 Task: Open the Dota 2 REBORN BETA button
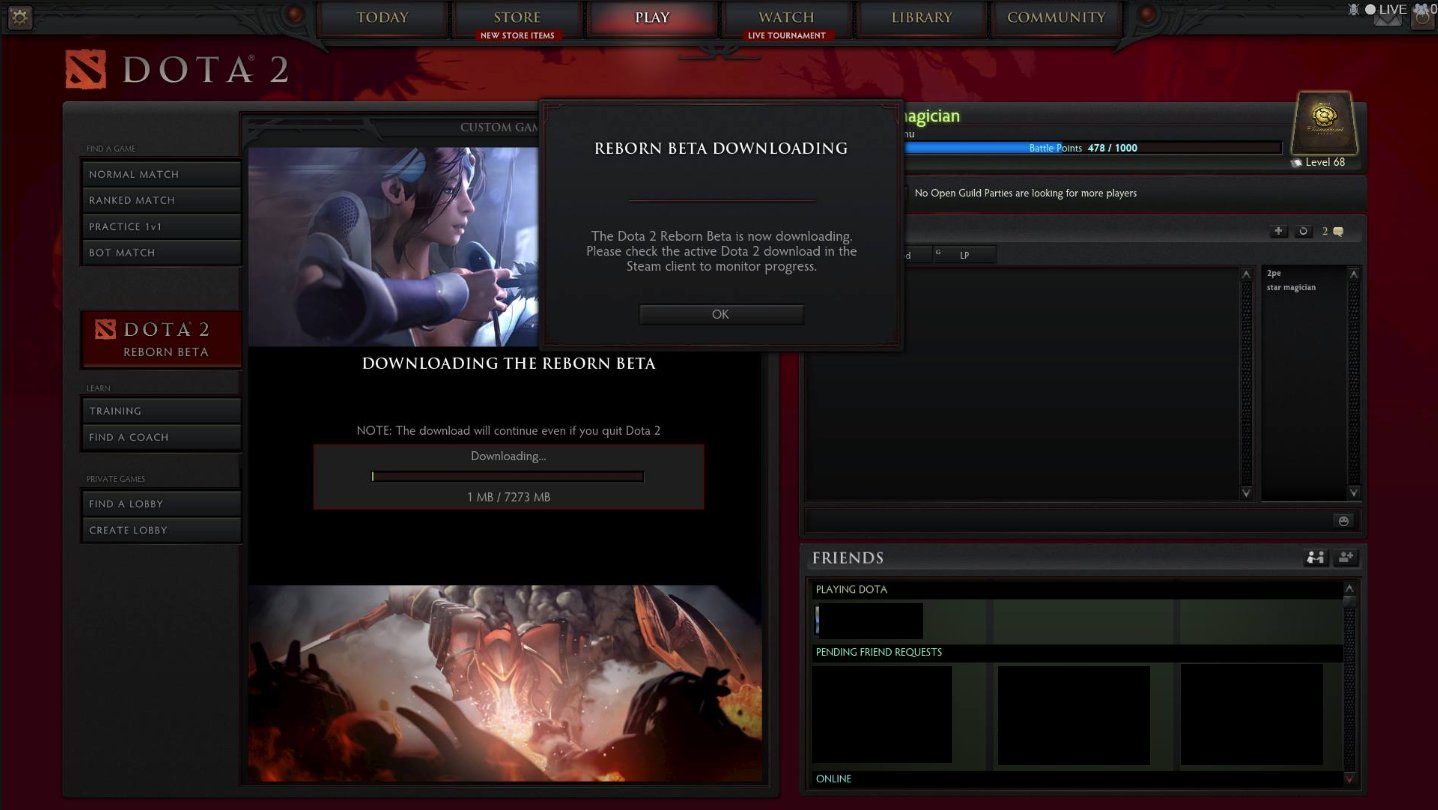(161, 339)
